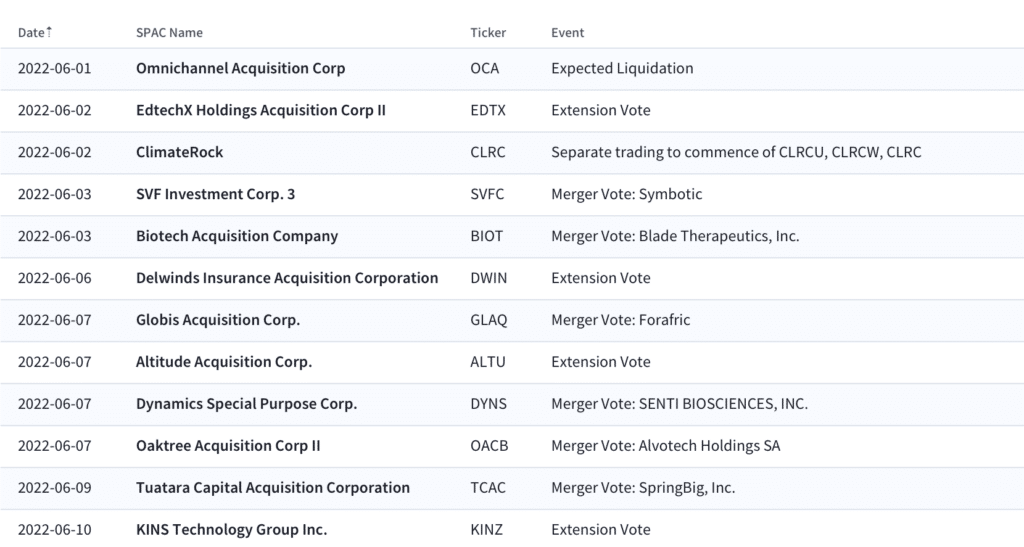Open KINS Technology Group Inc. entry
This screenshot has width=1024, height=547.
point(231,529)
